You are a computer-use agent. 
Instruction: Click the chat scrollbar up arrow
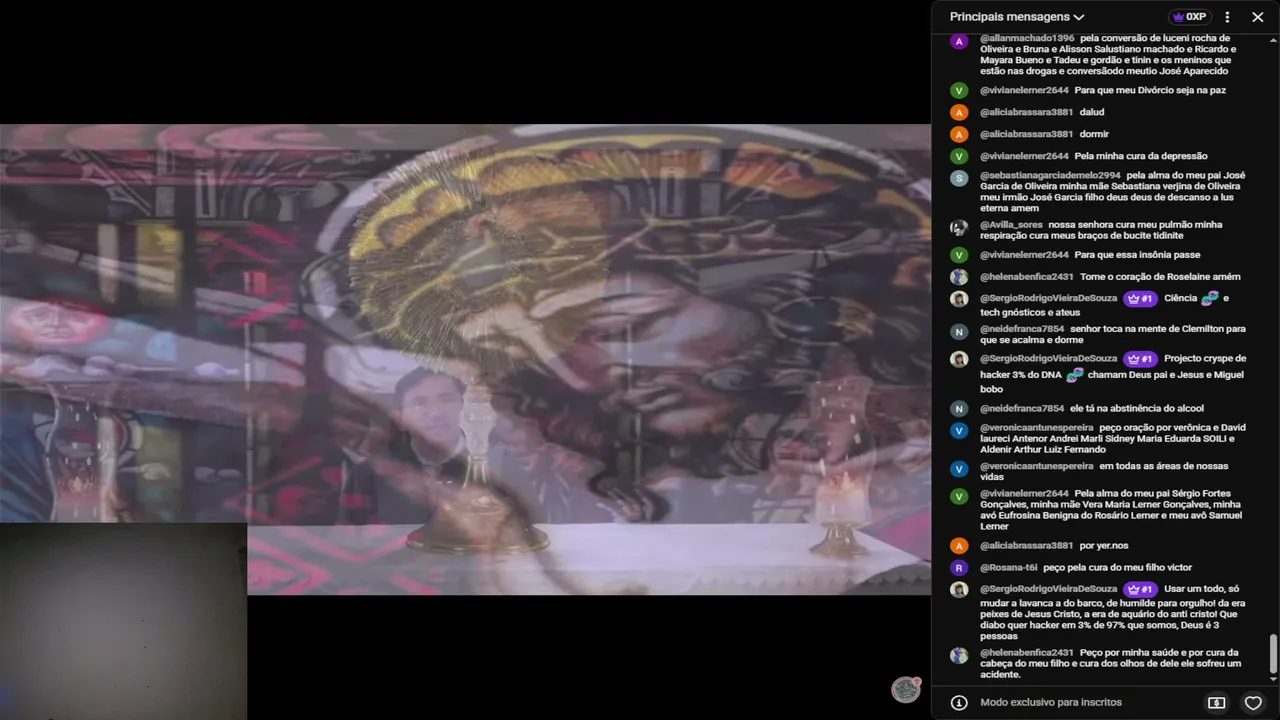[1273, 38]
